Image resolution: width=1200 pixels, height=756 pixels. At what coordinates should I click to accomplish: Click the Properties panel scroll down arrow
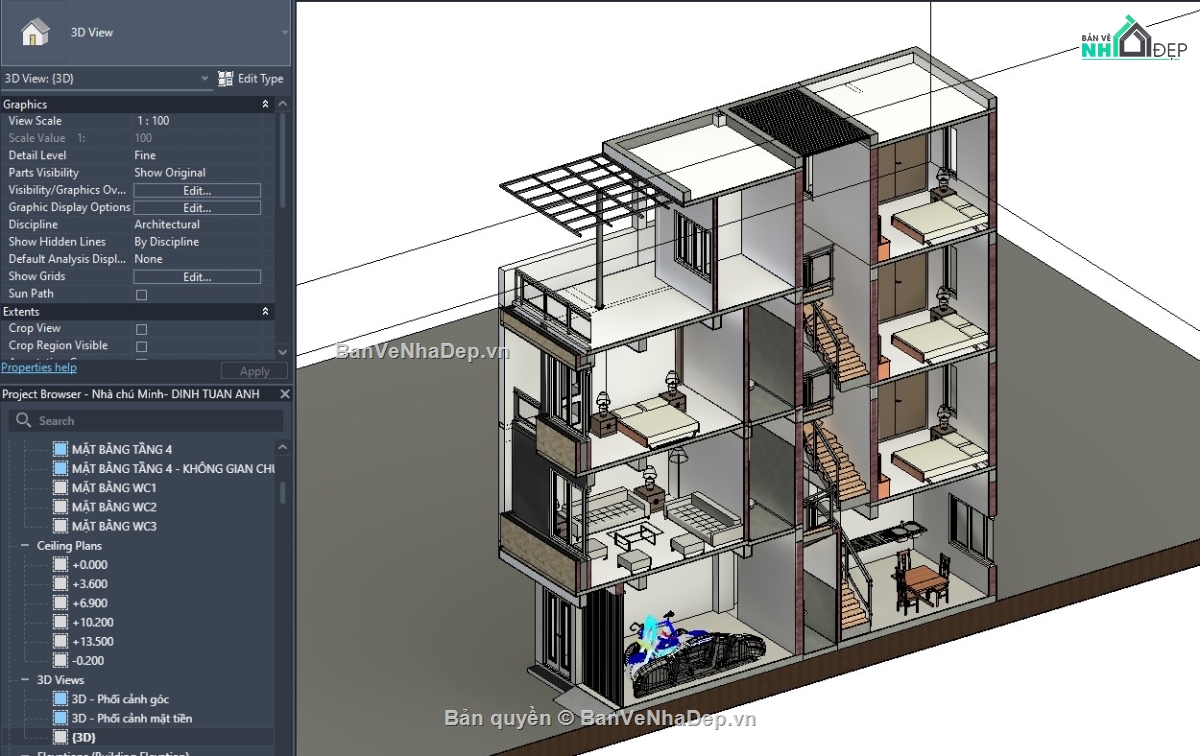click(282, 352)
